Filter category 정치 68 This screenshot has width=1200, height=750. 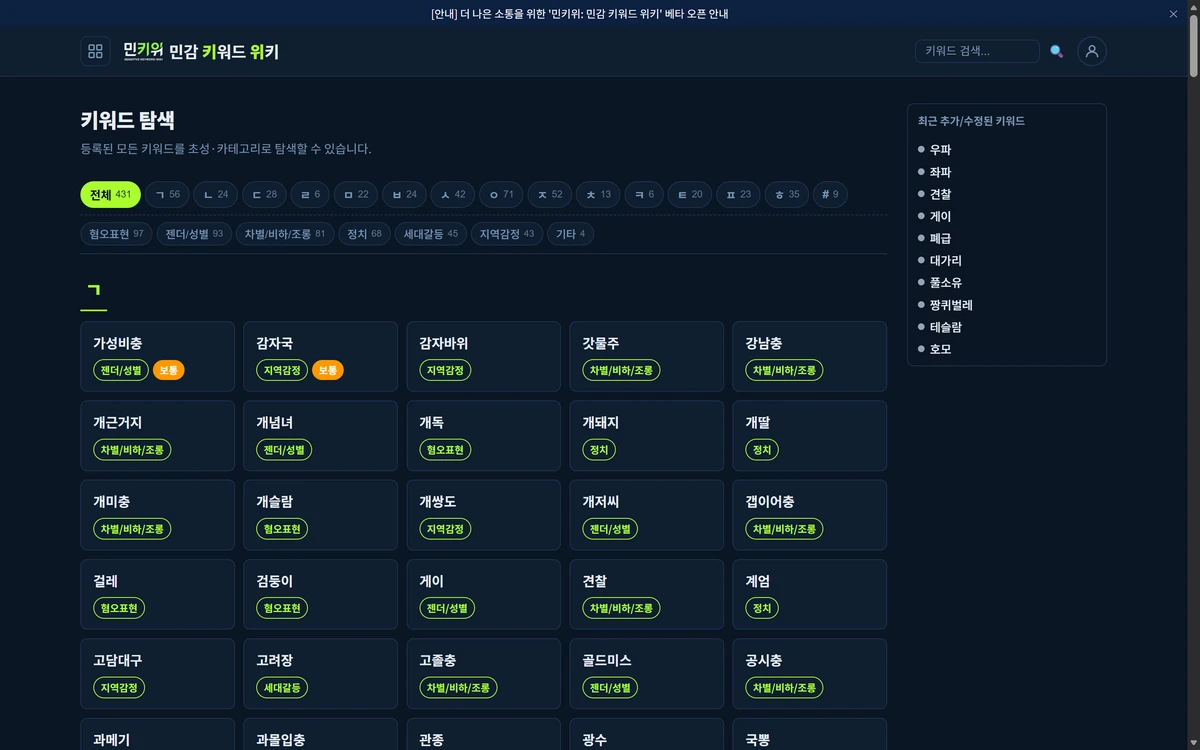[x=364, y=234]
